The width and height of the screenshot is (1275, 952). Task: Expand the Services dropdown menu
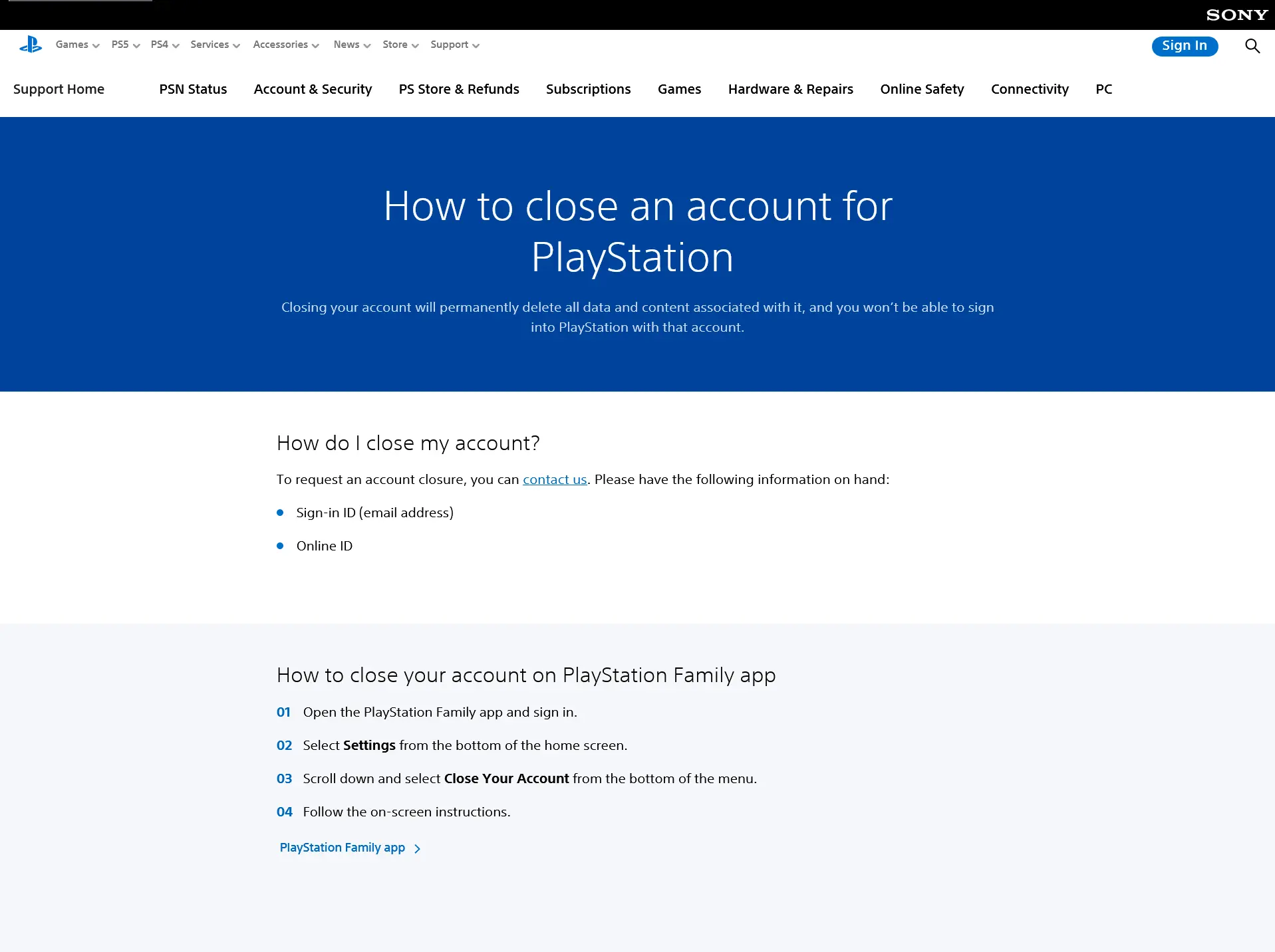(214, 45)
